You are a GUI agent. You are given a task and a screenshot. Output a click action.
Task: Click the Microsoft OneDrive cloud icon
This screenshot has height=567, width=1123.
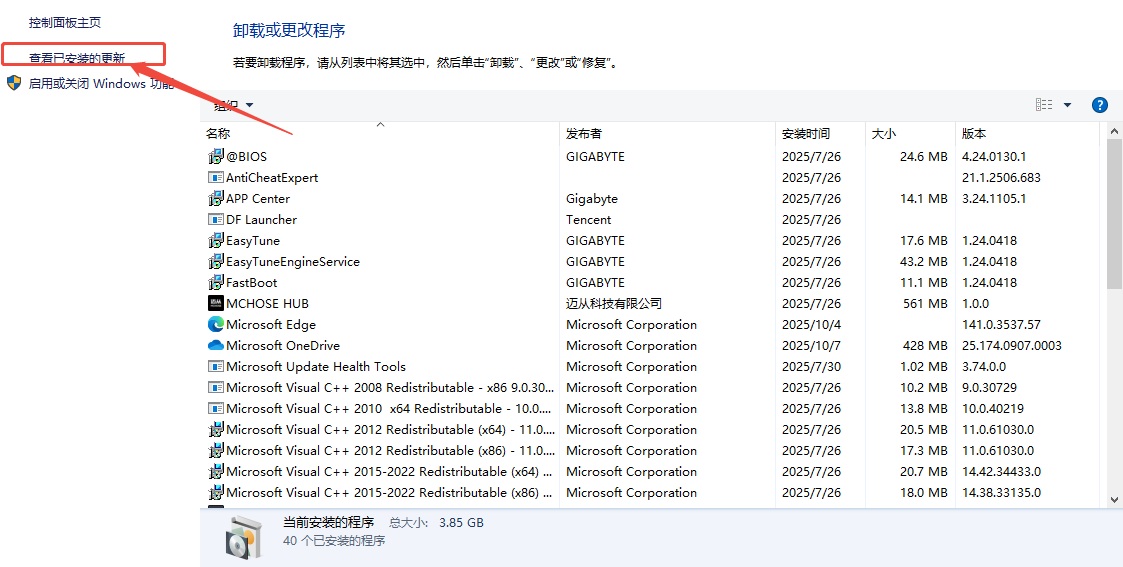(x=215, y=346)
